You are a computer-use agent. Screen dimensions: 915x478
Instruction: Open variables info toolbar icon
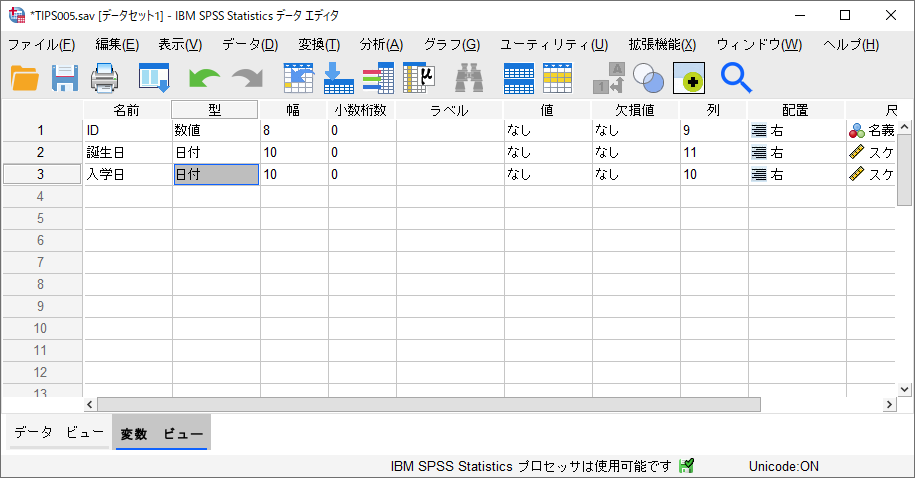378,78
